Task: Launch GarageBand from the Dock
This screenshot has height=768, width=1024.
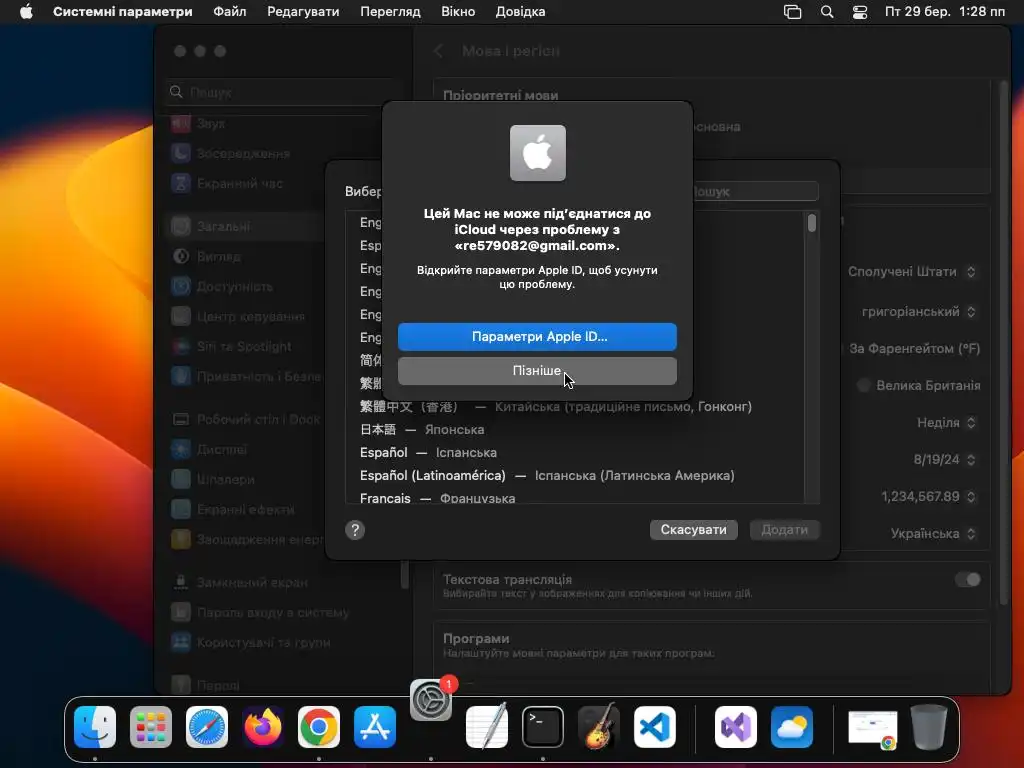Action: [x=599, y=727]
